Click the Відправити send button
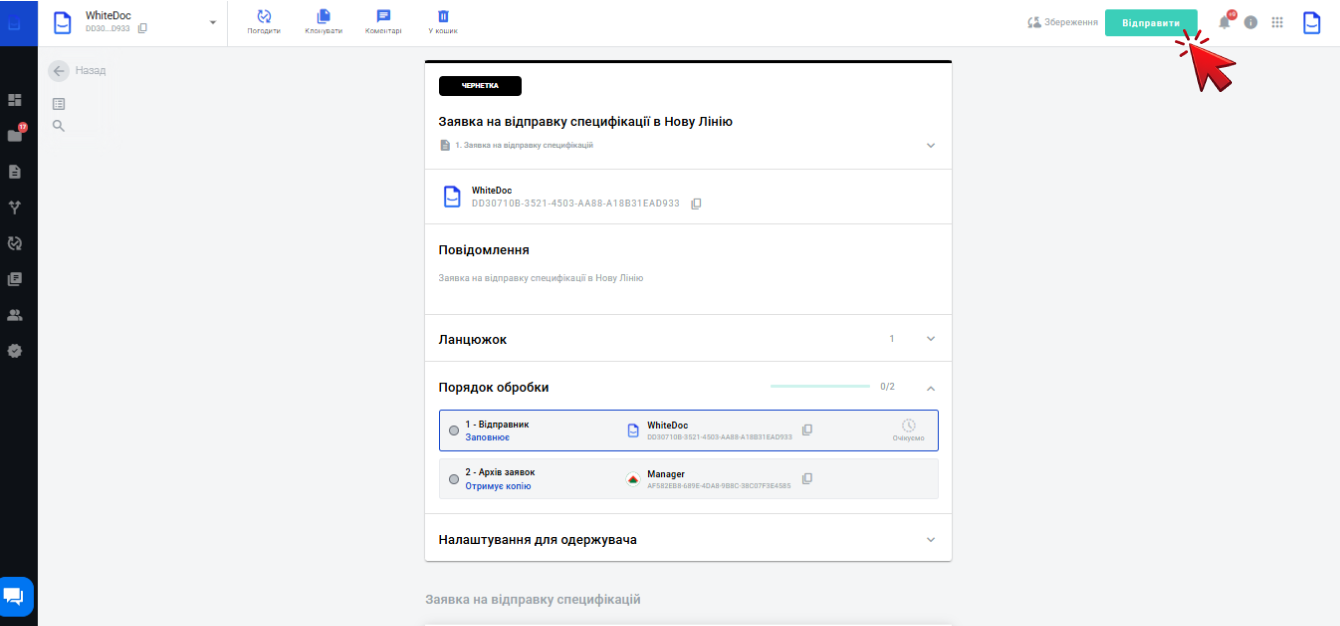Viewport: 1340px width, 626px height. click(x=1151, y=22)
